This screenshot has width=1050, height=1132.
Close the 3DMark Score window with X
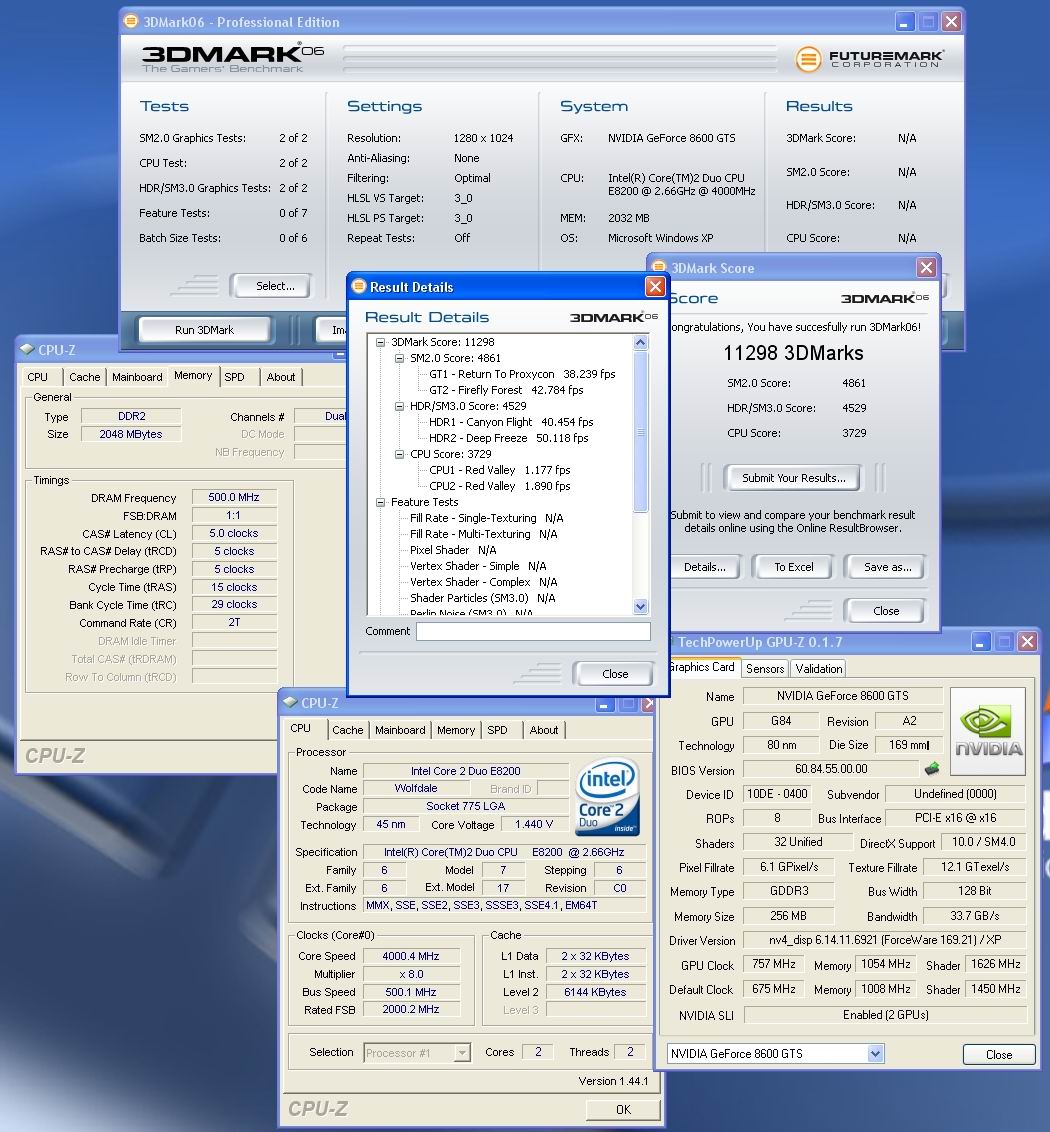point(927,268)
